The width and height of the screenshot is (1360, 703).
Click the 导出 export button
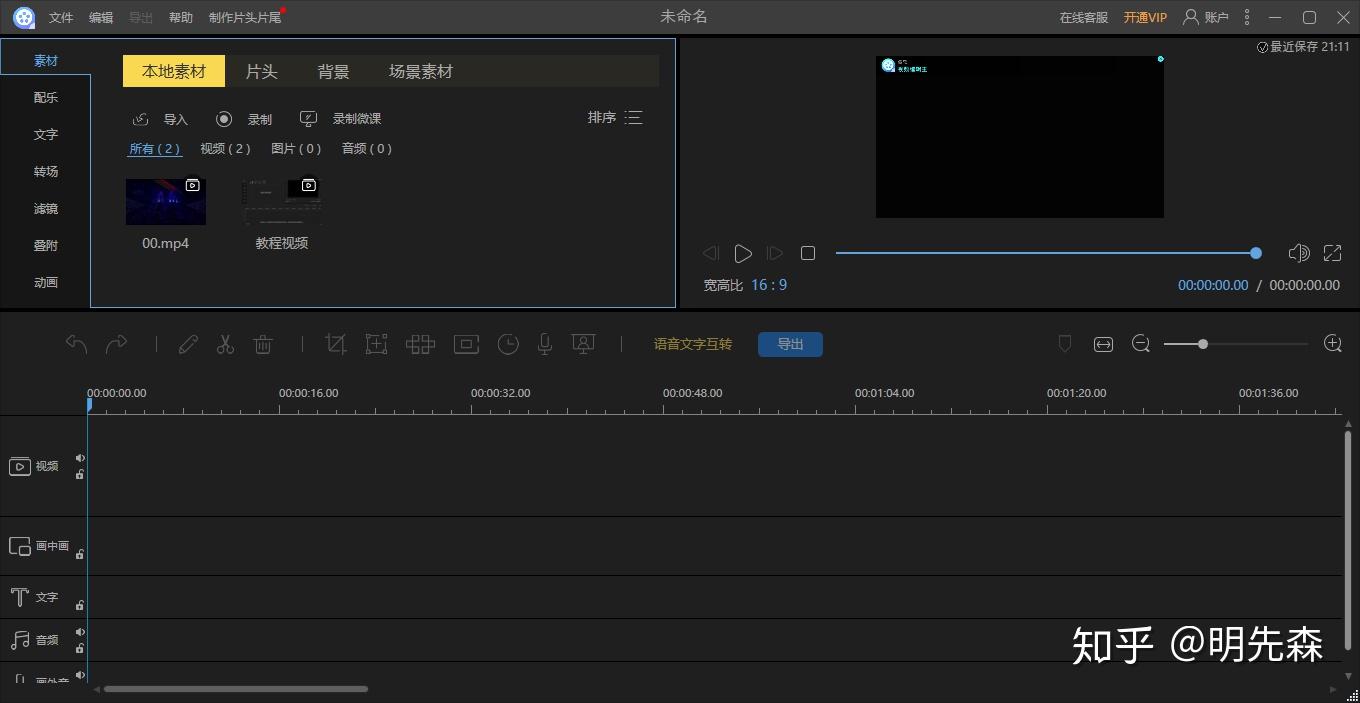click(790, 344)
